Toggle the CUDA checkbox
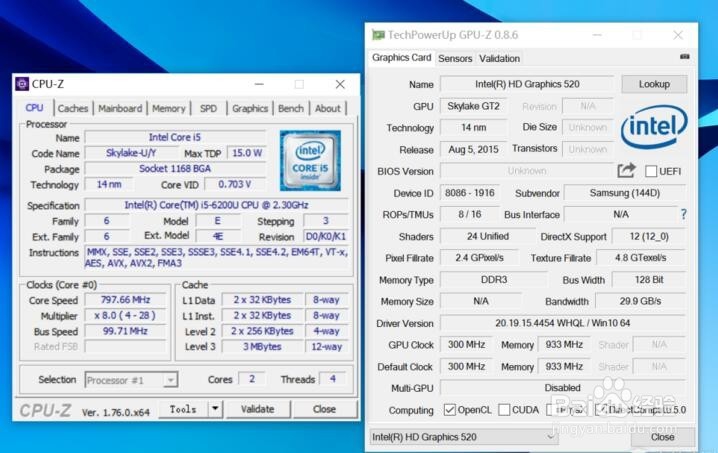This screenshot has width=718, height=453. coord(504,410)
